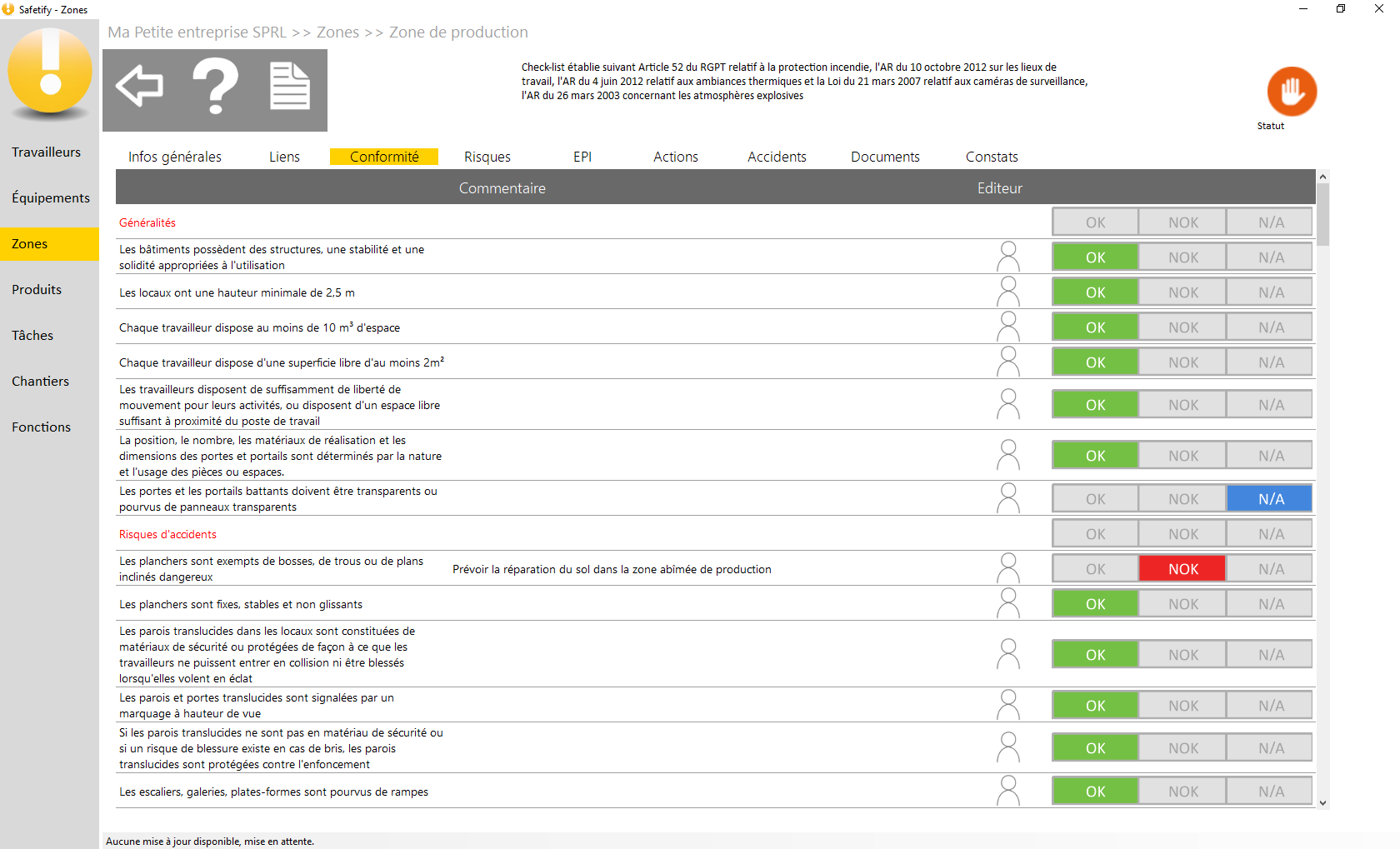Set OK for planchers exempts de bosses row
1400x849 pixels.
tap(1095, 569)
